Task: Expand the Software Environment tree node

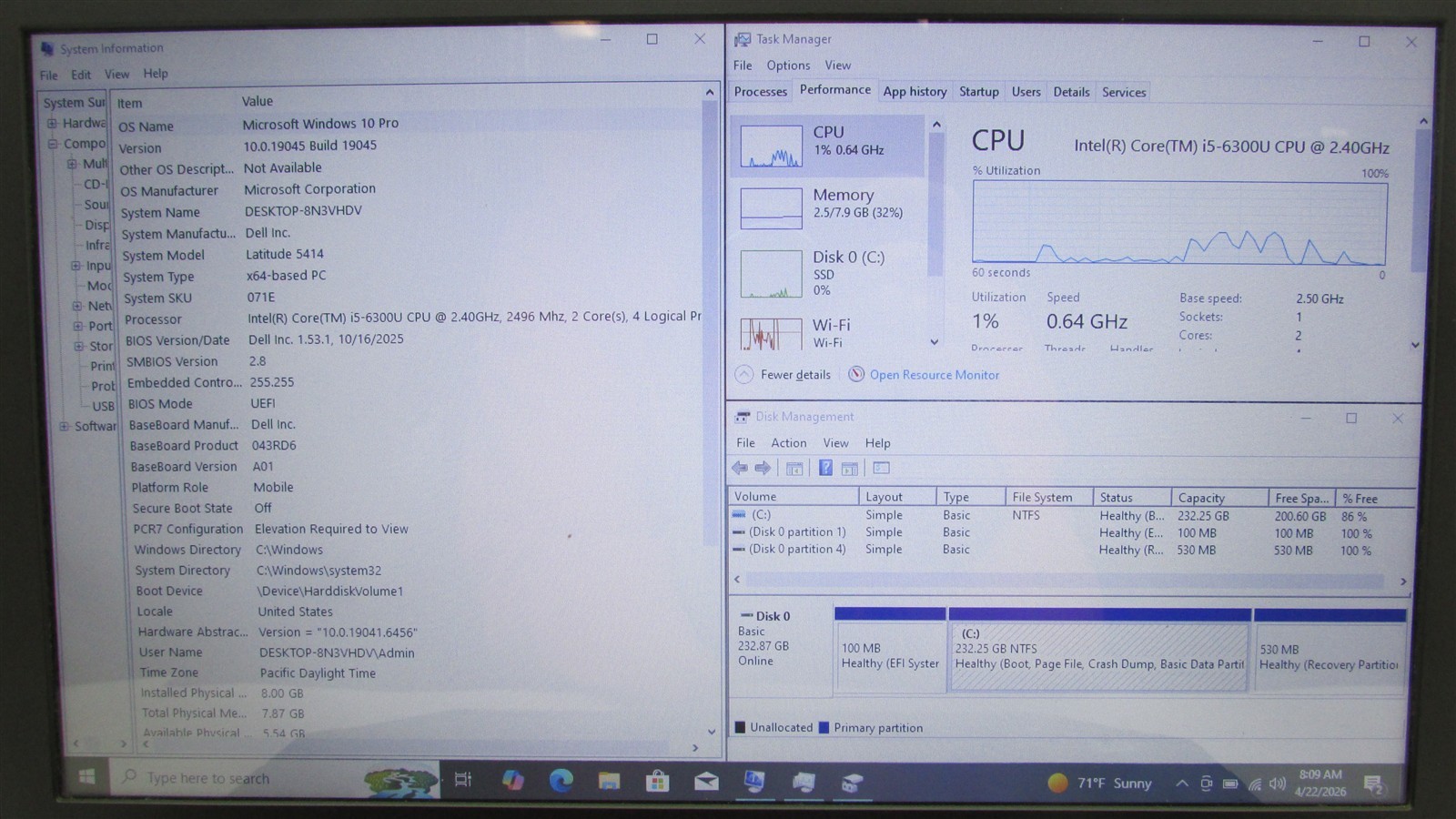Action: (x=65, y=426)
